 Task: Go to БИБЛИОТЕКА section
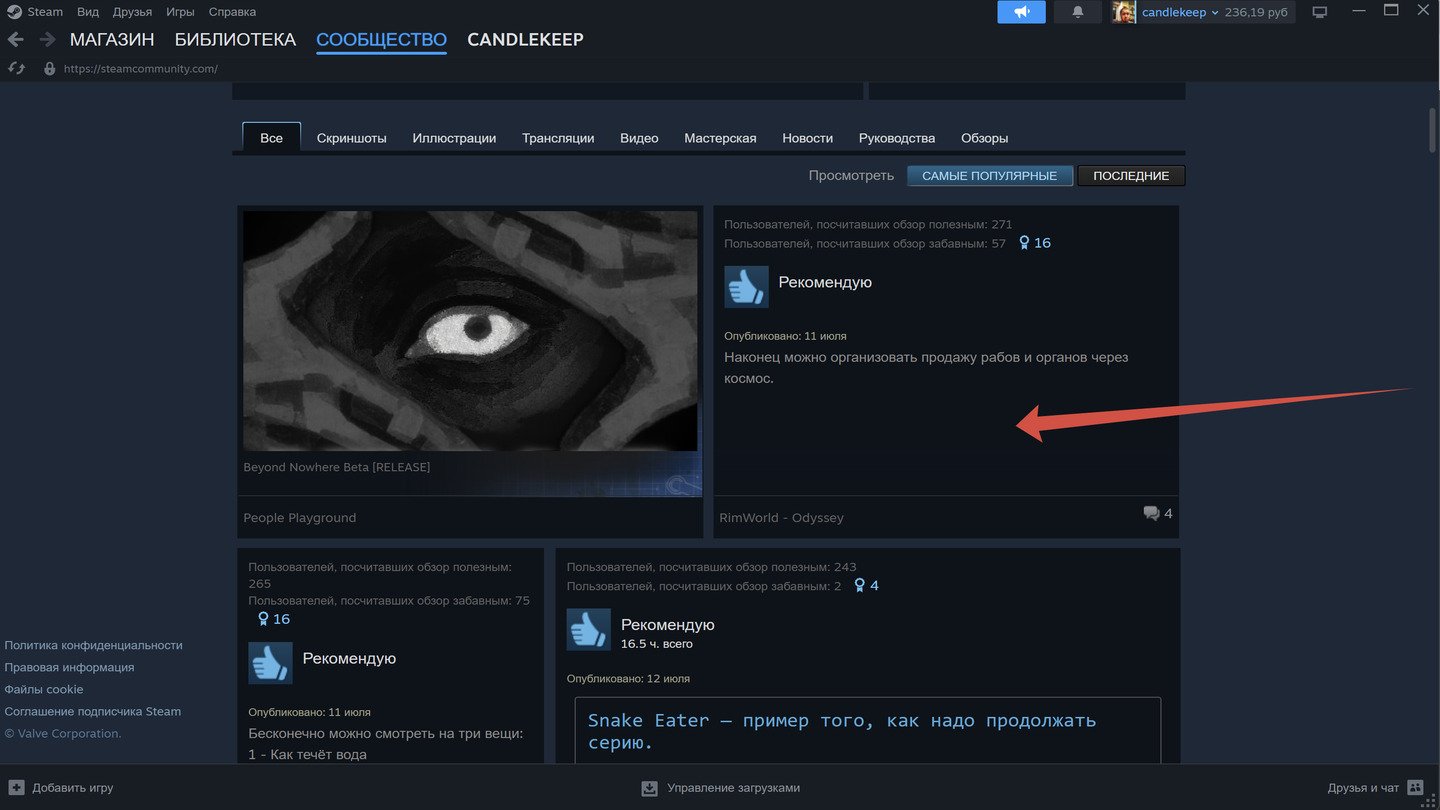click(x=235, y=40)
